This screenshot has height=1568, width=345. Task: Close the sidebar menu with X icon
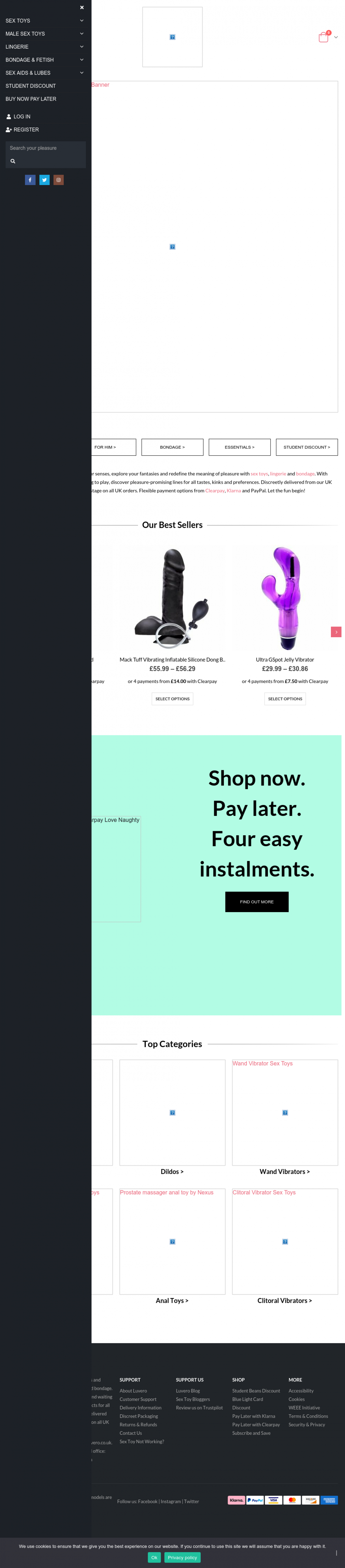pyautogui.click(x=82, y=7)
